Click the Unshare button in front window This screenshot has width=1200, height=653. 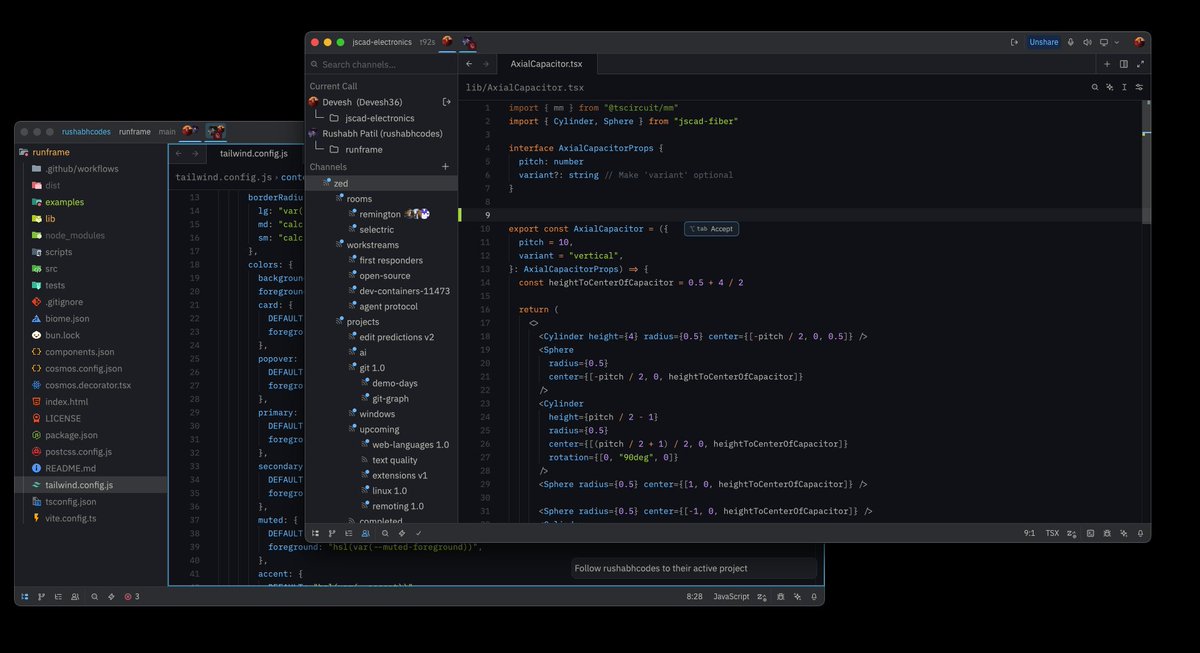click(x=1044, y=42)
